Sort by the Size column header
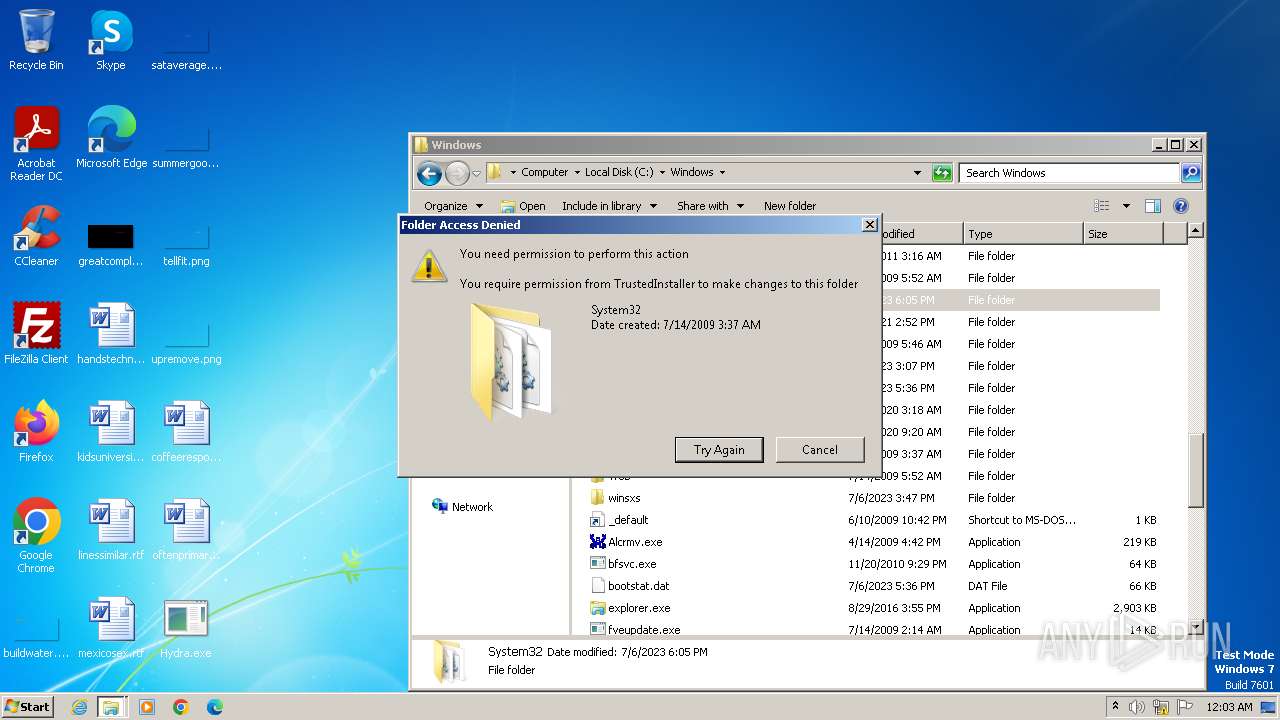The image size is (1280, 720). tap(1123, 234)
